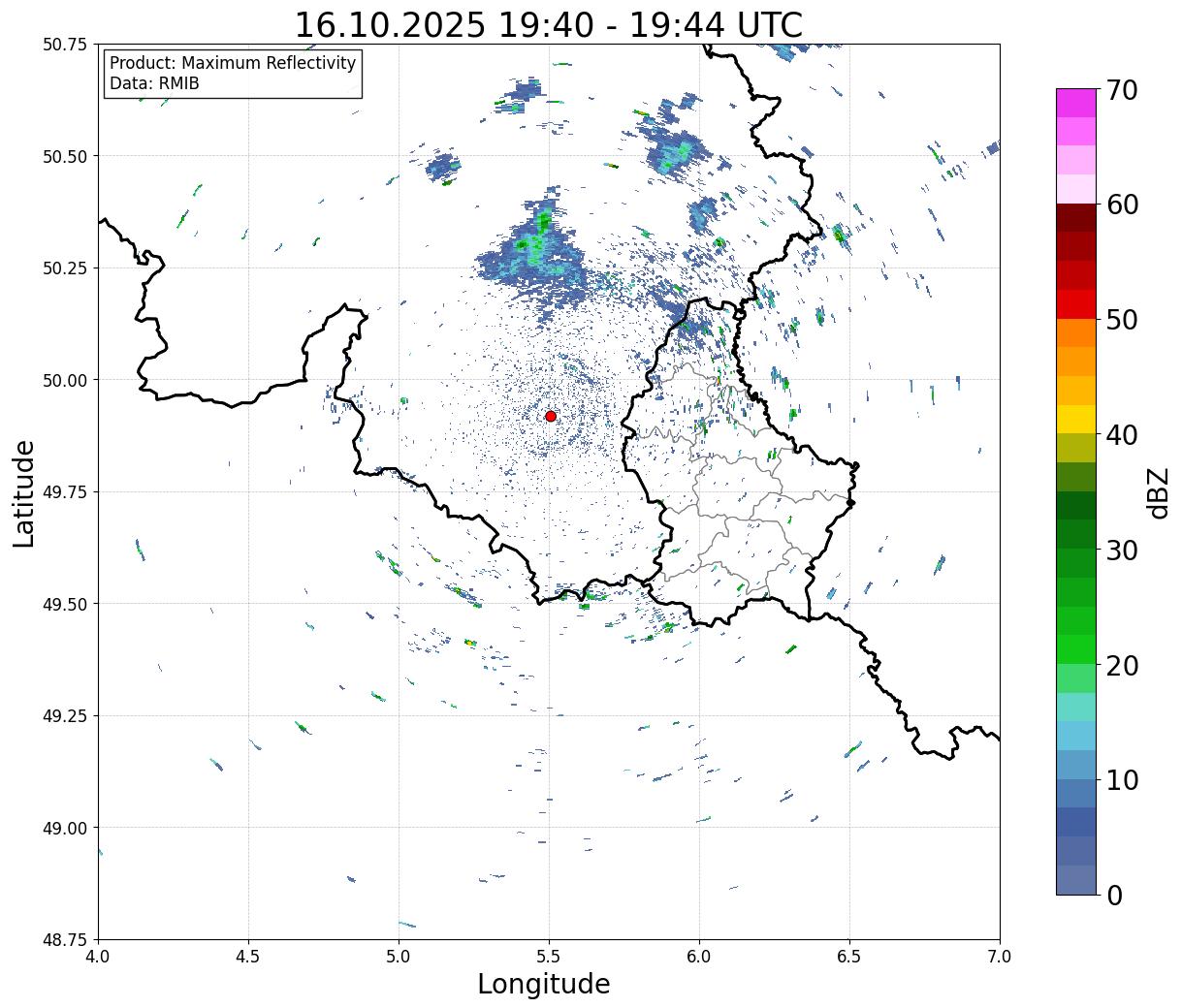Image resolution: width=1182 pixels, height=1008 pixels.
Task: Click the latitude tick label '50.25'
Action: (64, 268)
